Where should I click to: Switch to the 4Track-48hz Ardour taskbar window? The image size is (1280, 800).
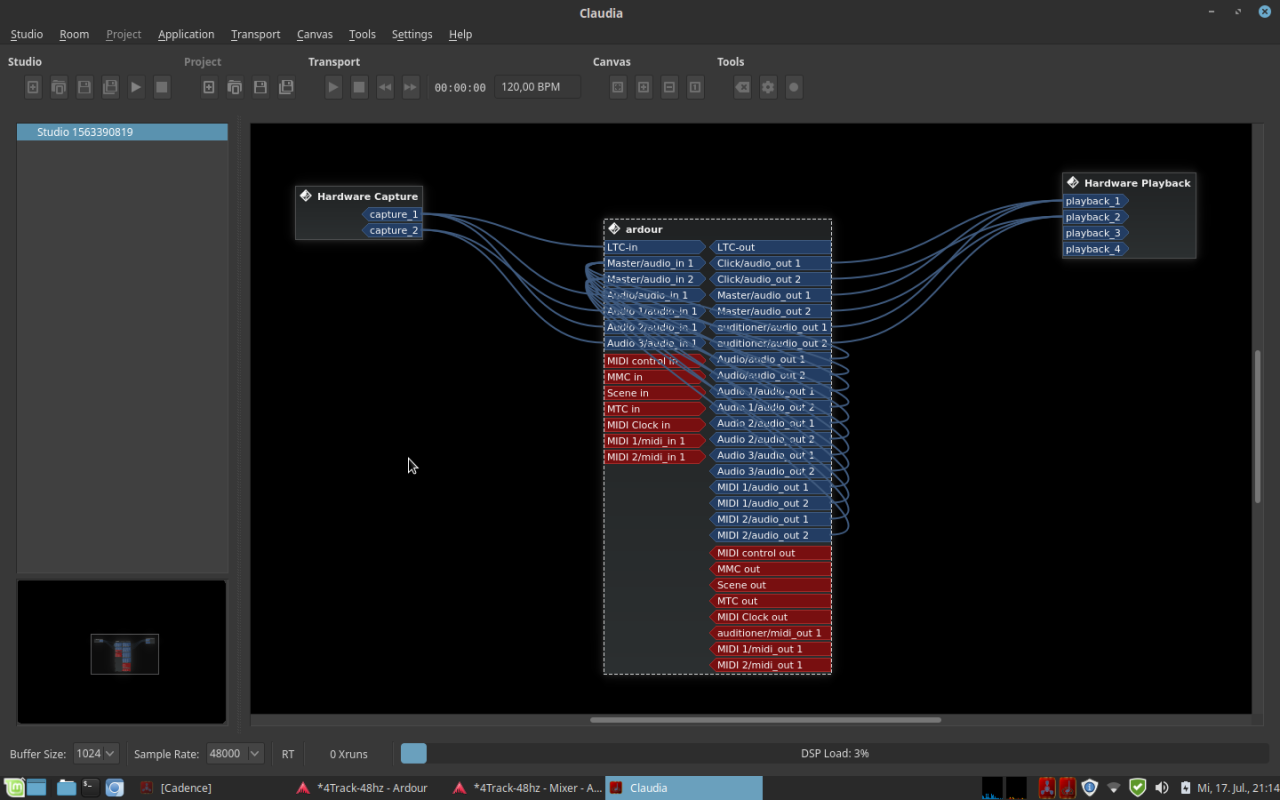363,788
